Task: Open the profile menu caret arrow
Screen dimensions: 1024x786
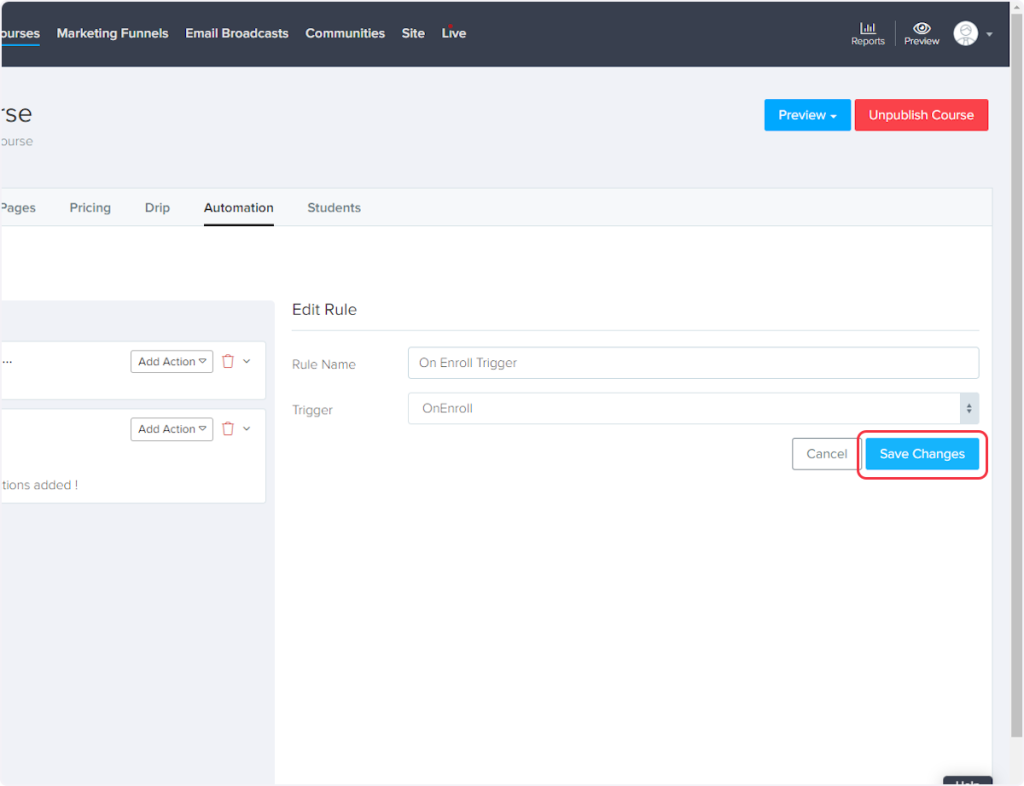Action: coord(989,34)
